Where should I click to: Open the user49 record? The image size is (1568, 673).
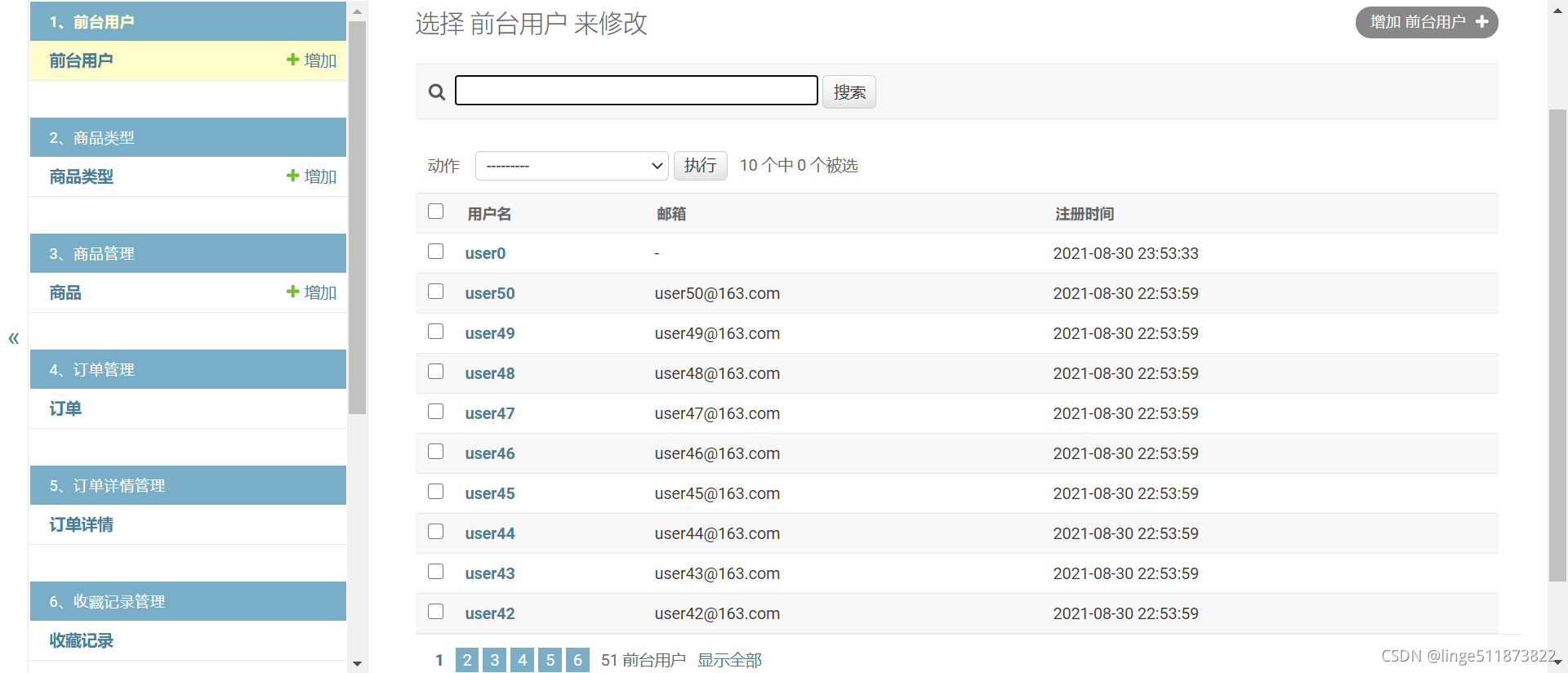(x=490, y=333)
